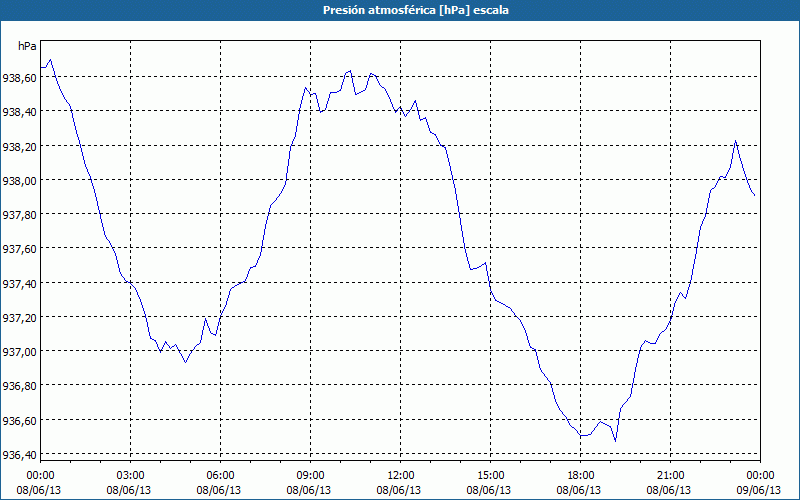The height and width of the screenshot is (500, 800).
Task: Click the pressure curve minimum after 18:00
Action: (x=615, y=441)
